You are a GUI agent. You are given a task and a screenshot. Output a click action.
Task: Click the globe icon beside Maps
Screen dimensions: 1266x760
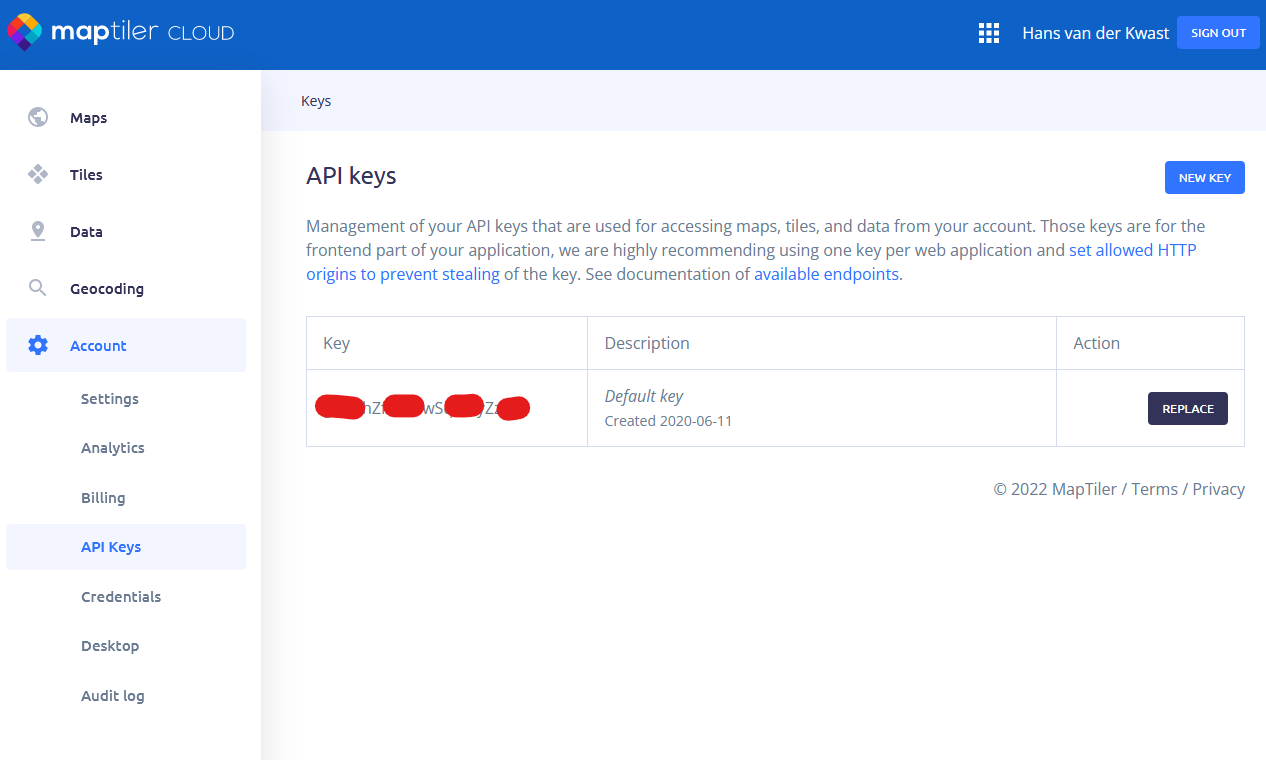tap(38, 118)
